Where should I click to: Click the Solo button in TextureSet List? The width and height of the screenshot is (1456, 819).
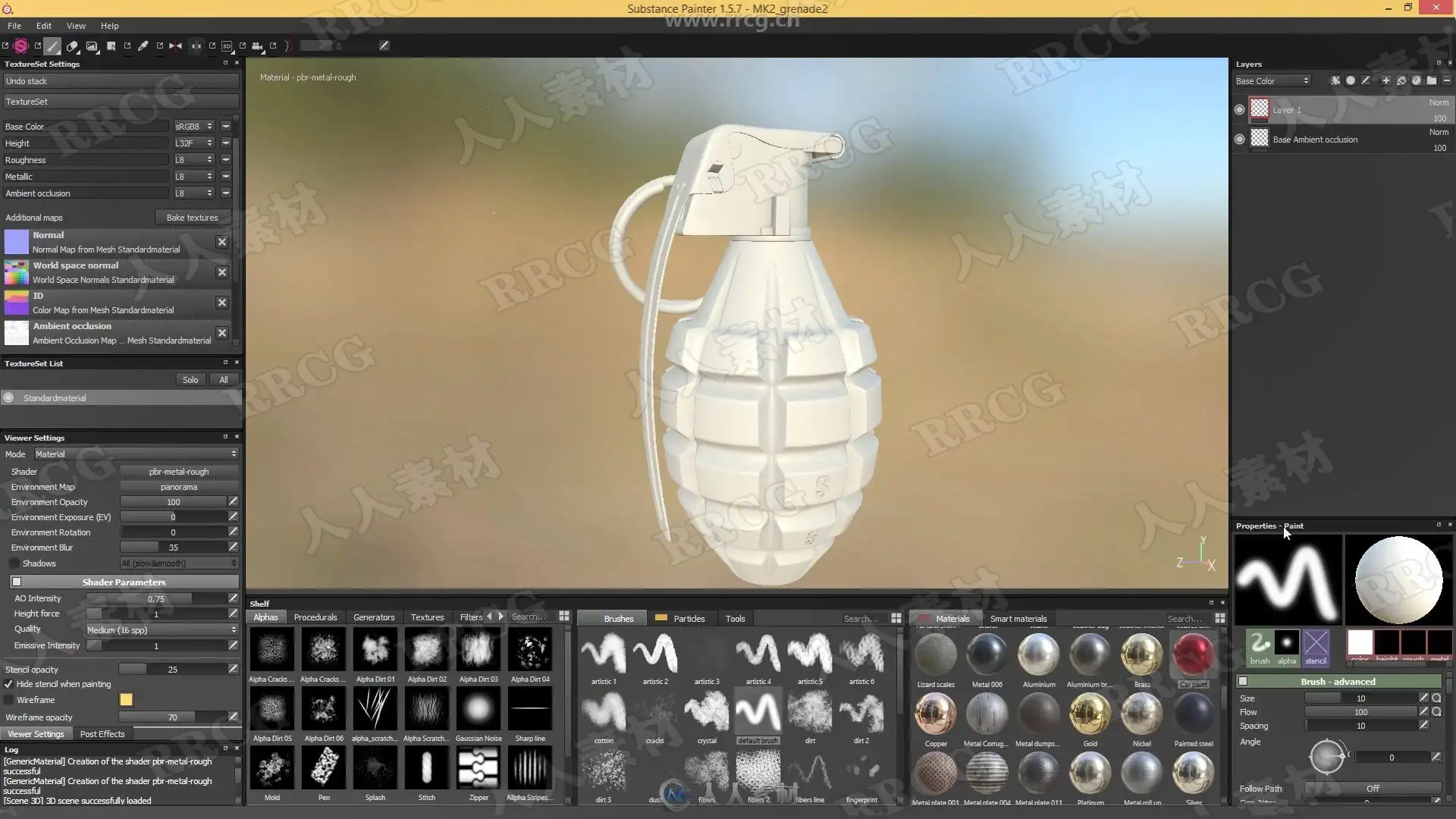(190, 380)
